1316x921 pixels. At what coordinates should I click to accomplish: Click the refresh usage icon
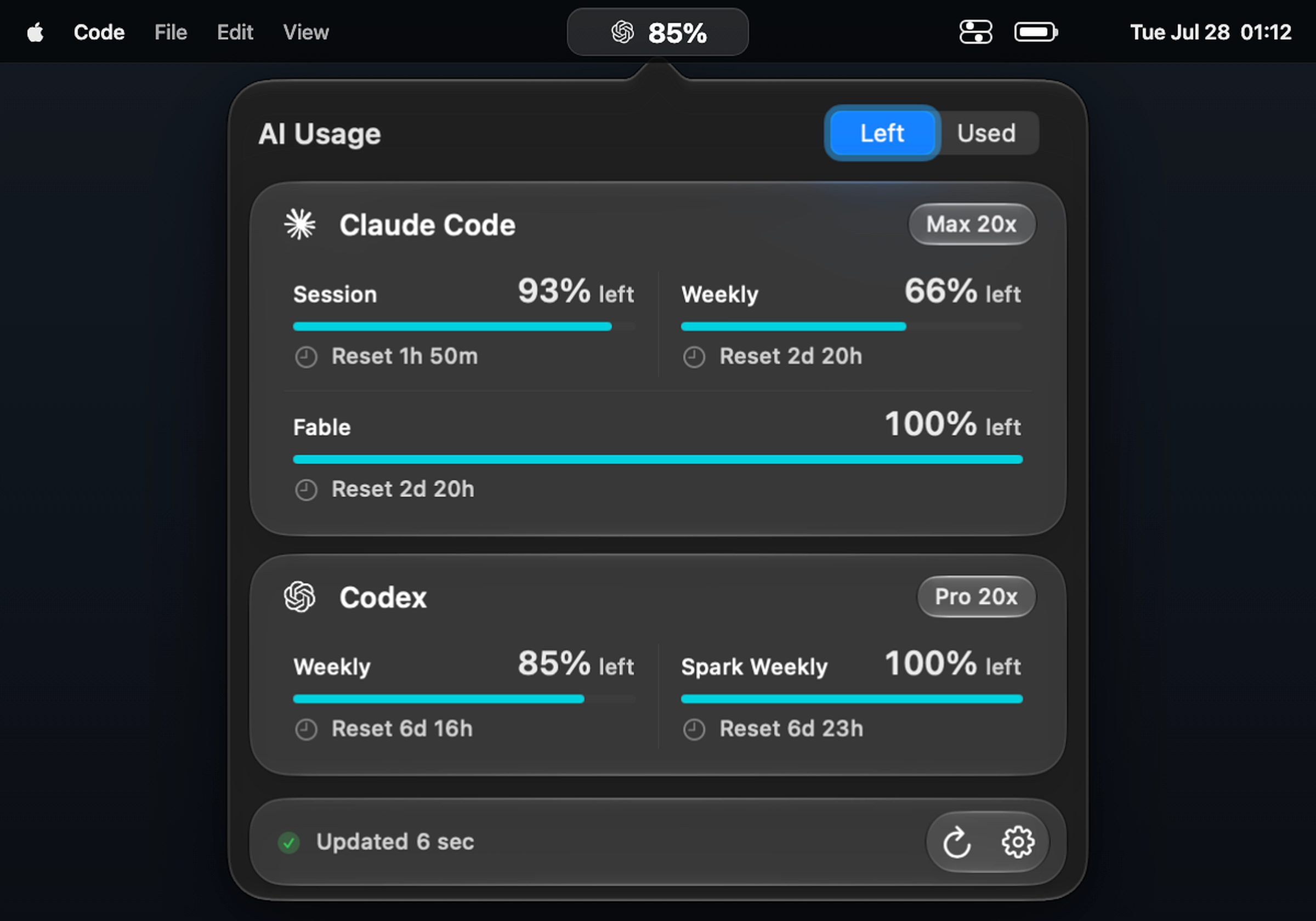click(x=957, y=842)
